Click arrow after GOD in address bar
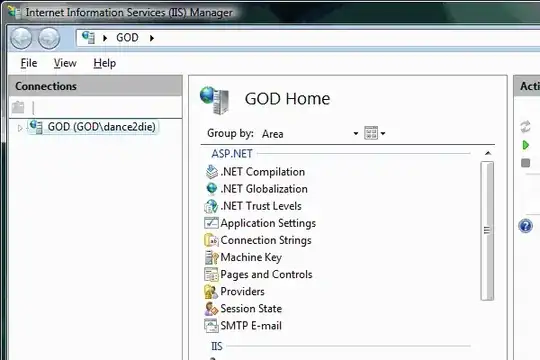540x360 pixels. (x=152, y=38)
